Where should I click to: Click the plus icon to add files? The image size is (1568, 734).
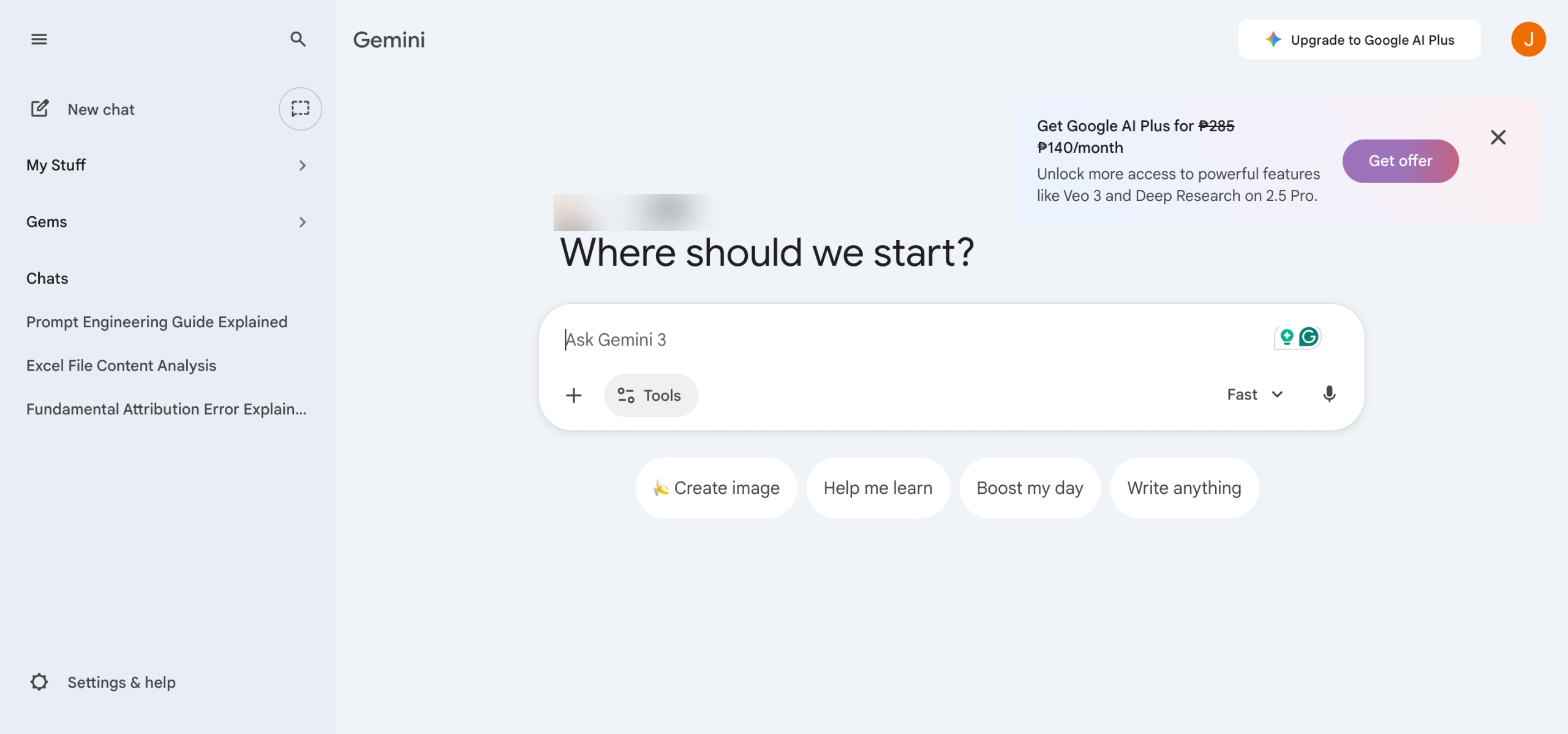(574, 396)
